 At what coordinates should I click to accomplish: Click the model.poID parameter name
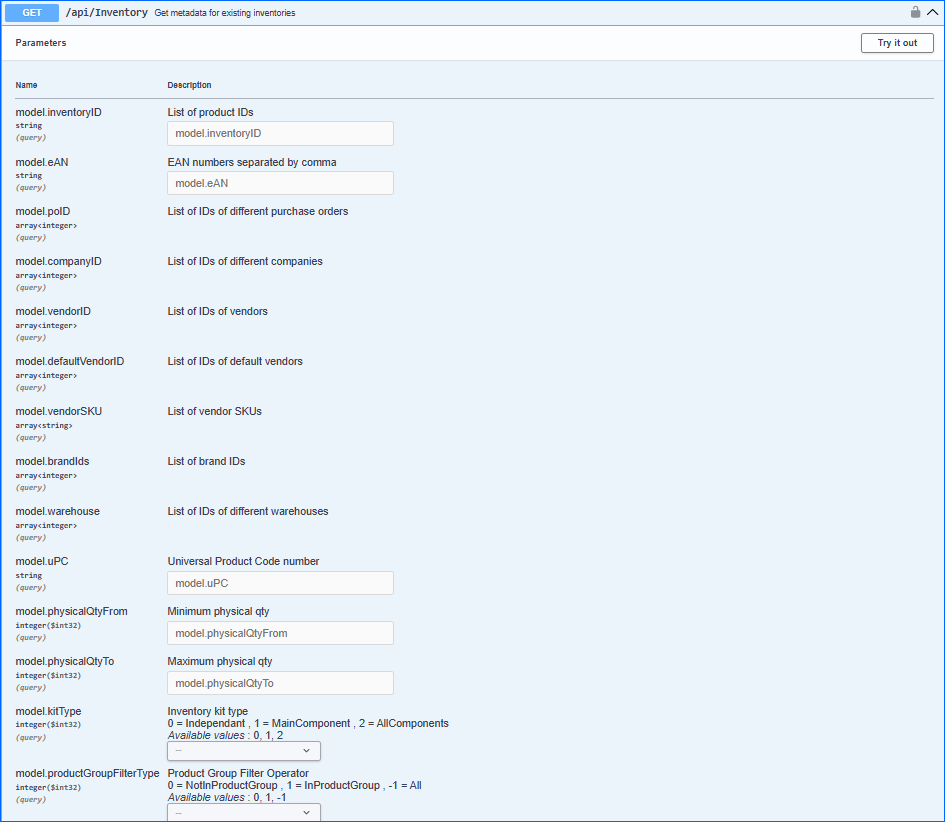point(43,211)
